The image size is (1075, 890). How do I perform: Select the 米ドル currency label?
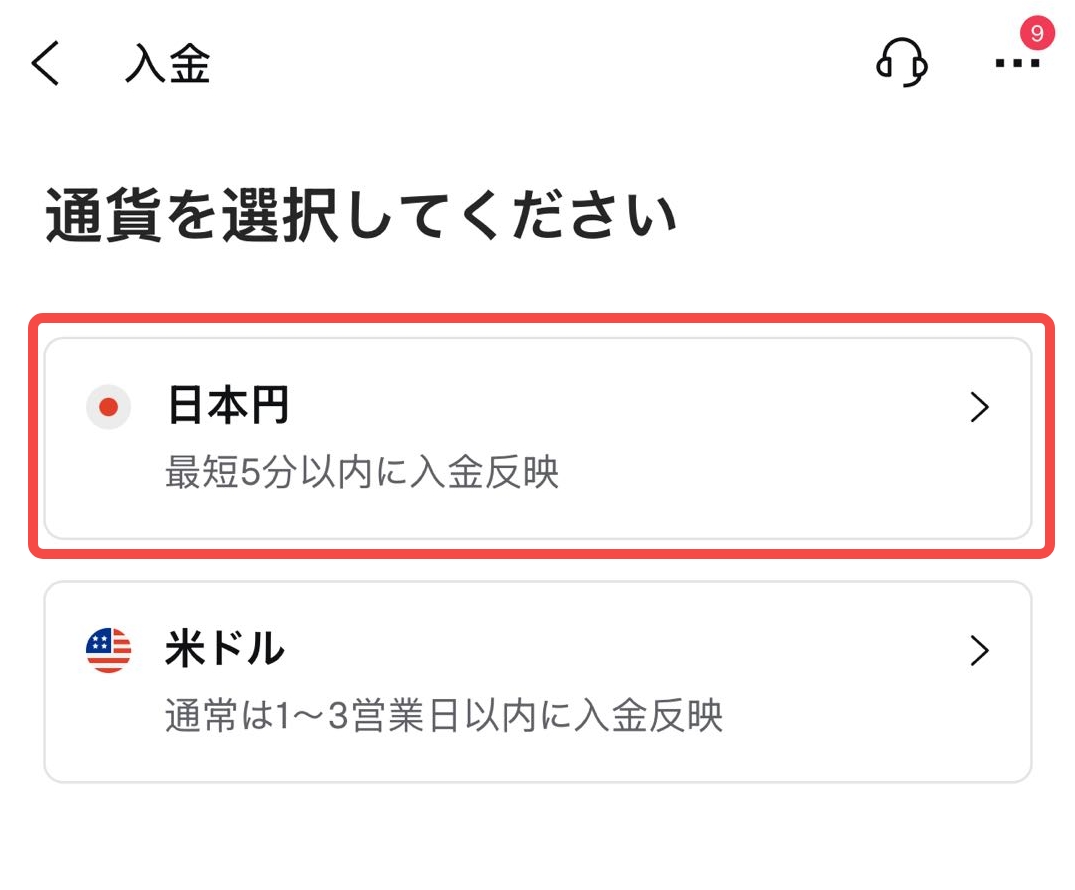(225, 651)
